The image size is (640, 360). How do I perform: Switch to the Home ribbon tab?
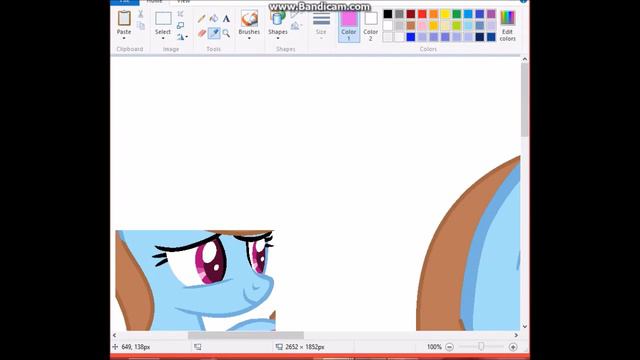coord(154,2)
